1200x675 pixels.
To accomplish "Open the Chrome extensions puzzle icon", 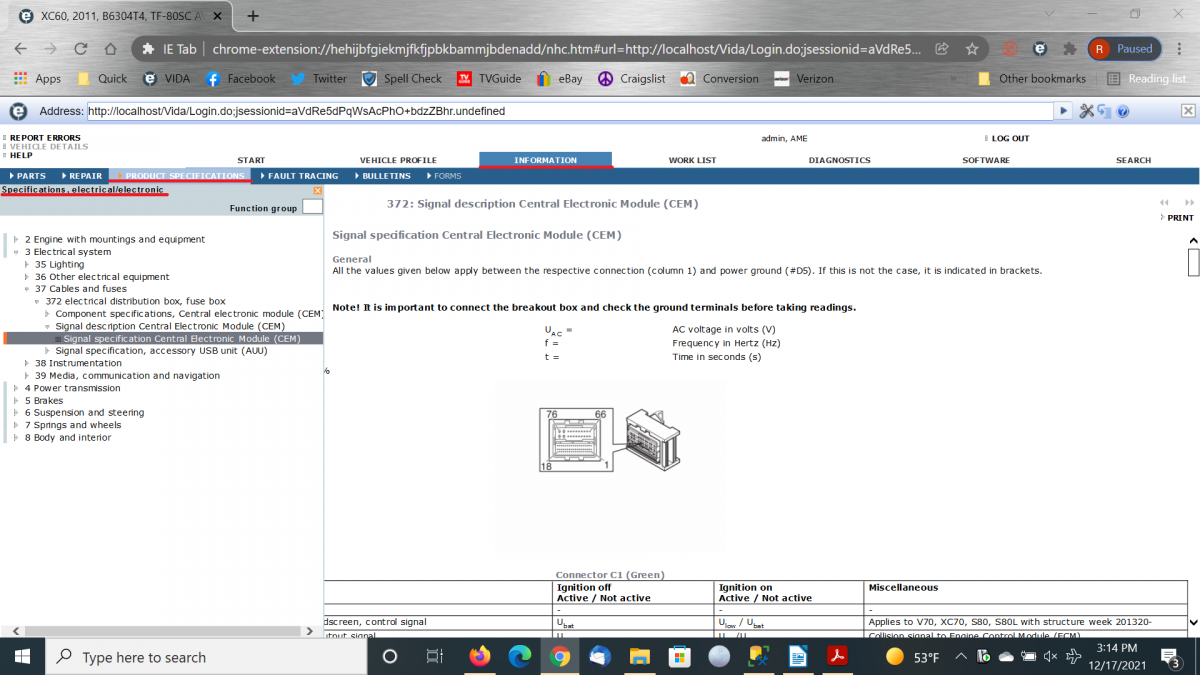I will [x=1069, y=48].
